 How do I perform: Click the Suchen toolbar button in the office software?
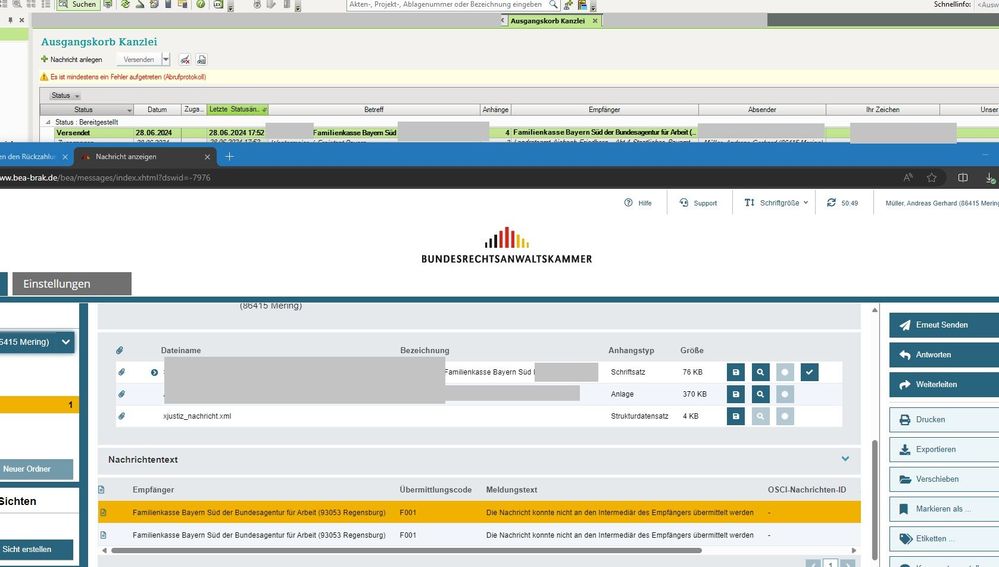pos(78,4)
